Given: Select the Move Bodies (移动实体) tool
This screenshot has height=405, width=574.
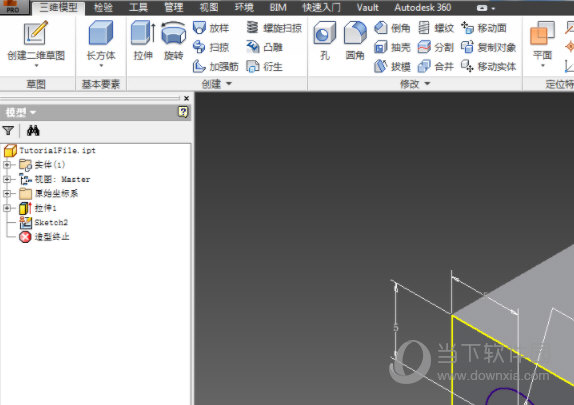Looking at the screenshot, I should click(x=489, y=66).
